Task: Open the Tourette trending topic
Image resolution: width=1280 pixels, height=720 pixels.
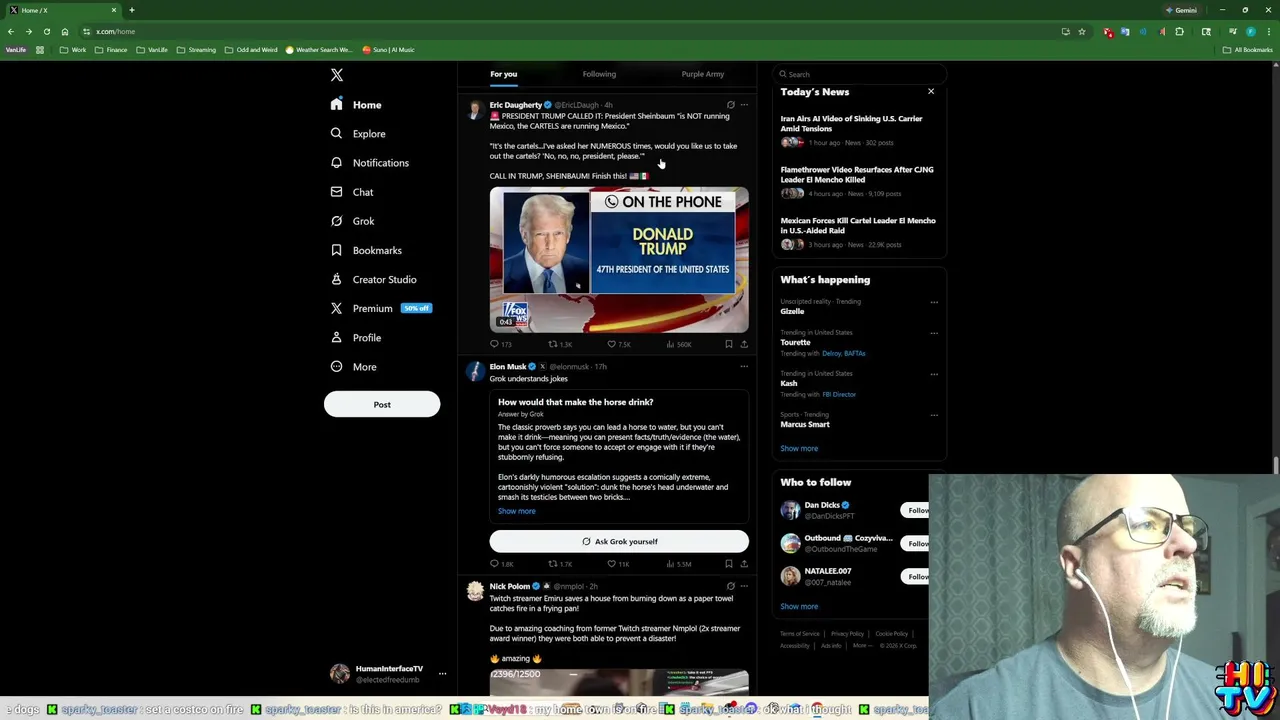Action: [x=795, y=343]
